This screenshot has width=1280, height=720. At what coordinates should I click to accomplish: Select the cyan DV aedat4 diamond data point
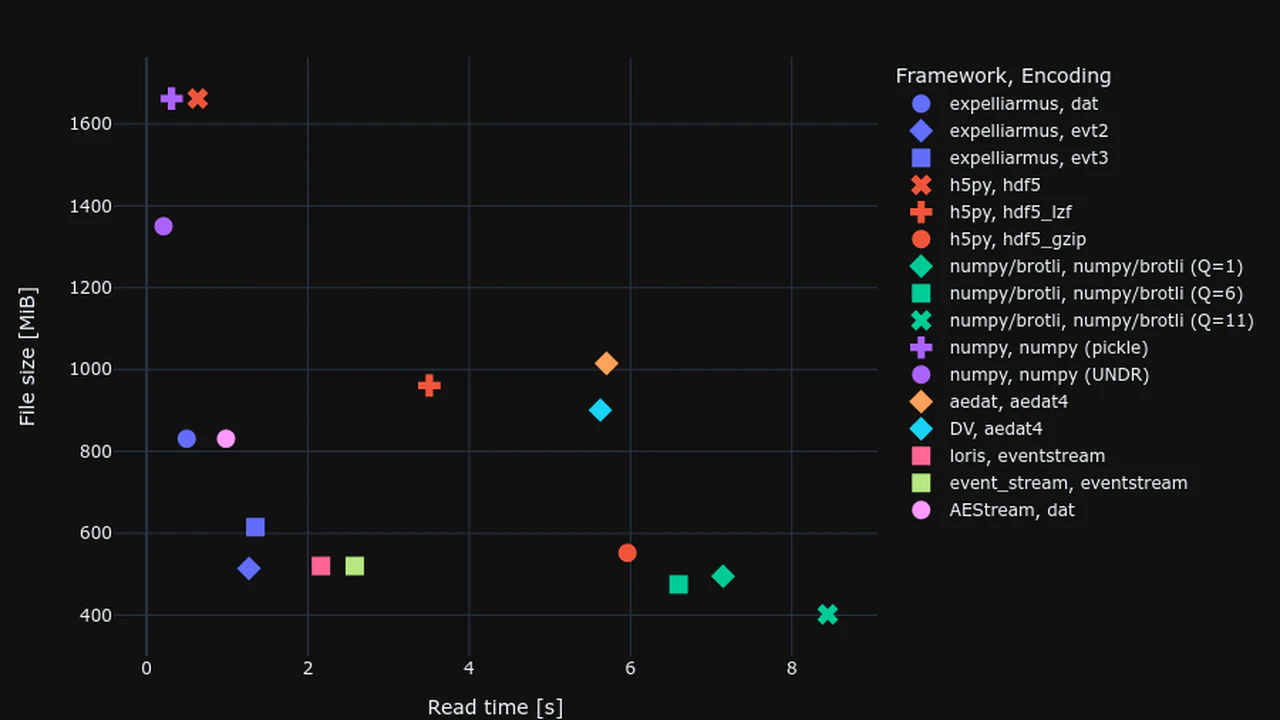pyautogui.click(x=600, y=410)
